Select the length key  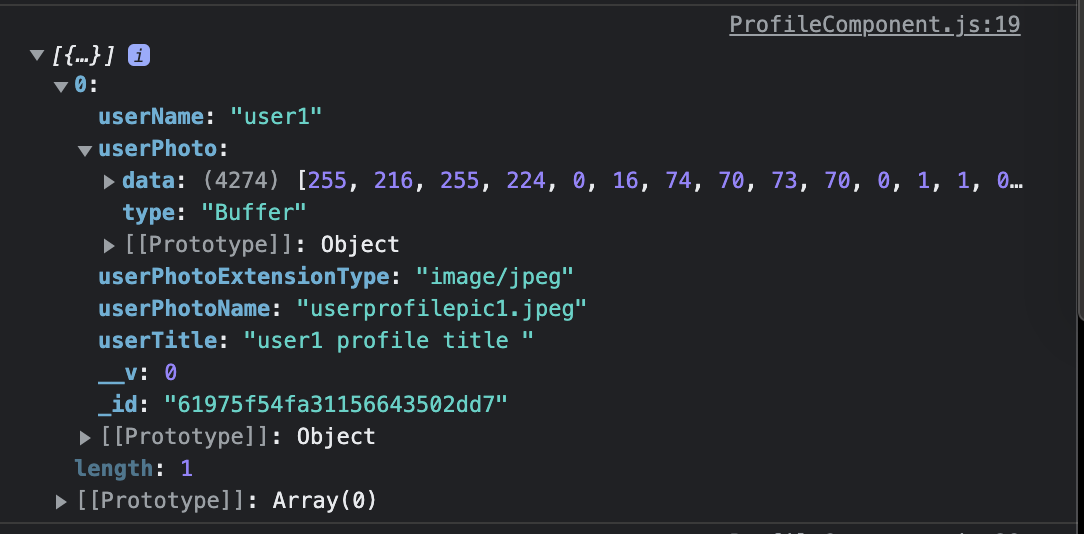114,469
